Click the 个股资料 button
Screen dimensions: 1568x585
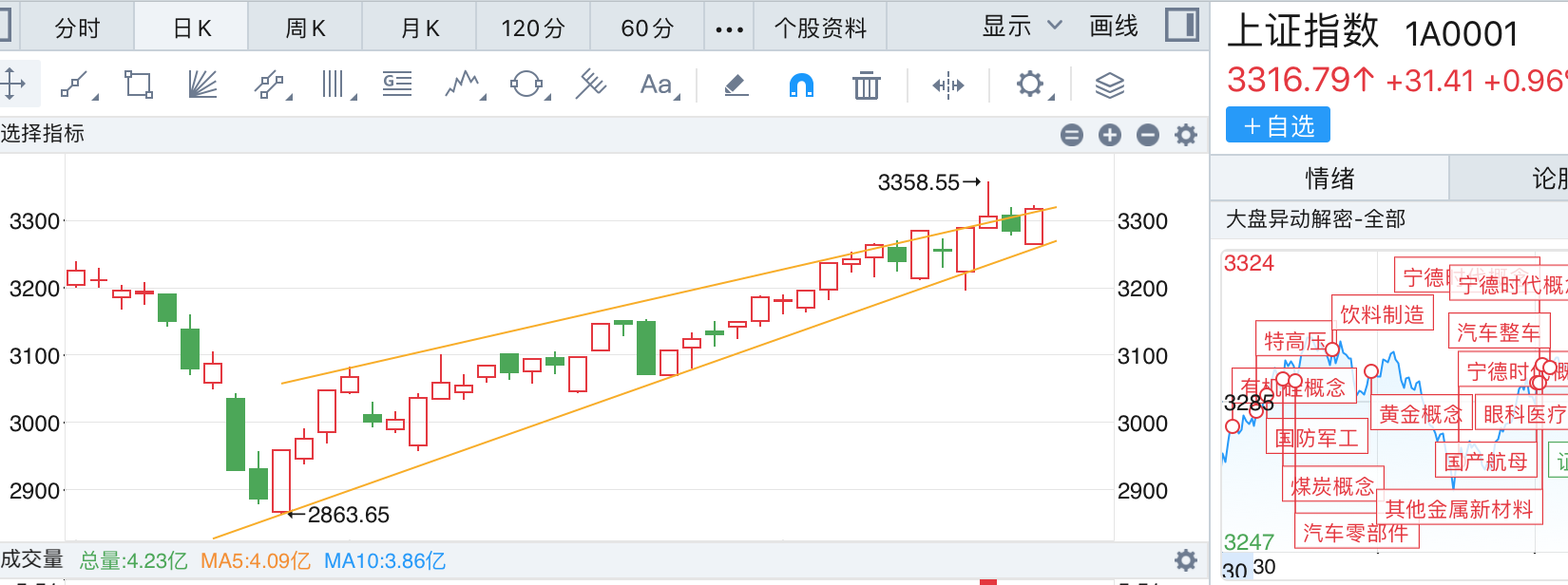tap(820, 28)
